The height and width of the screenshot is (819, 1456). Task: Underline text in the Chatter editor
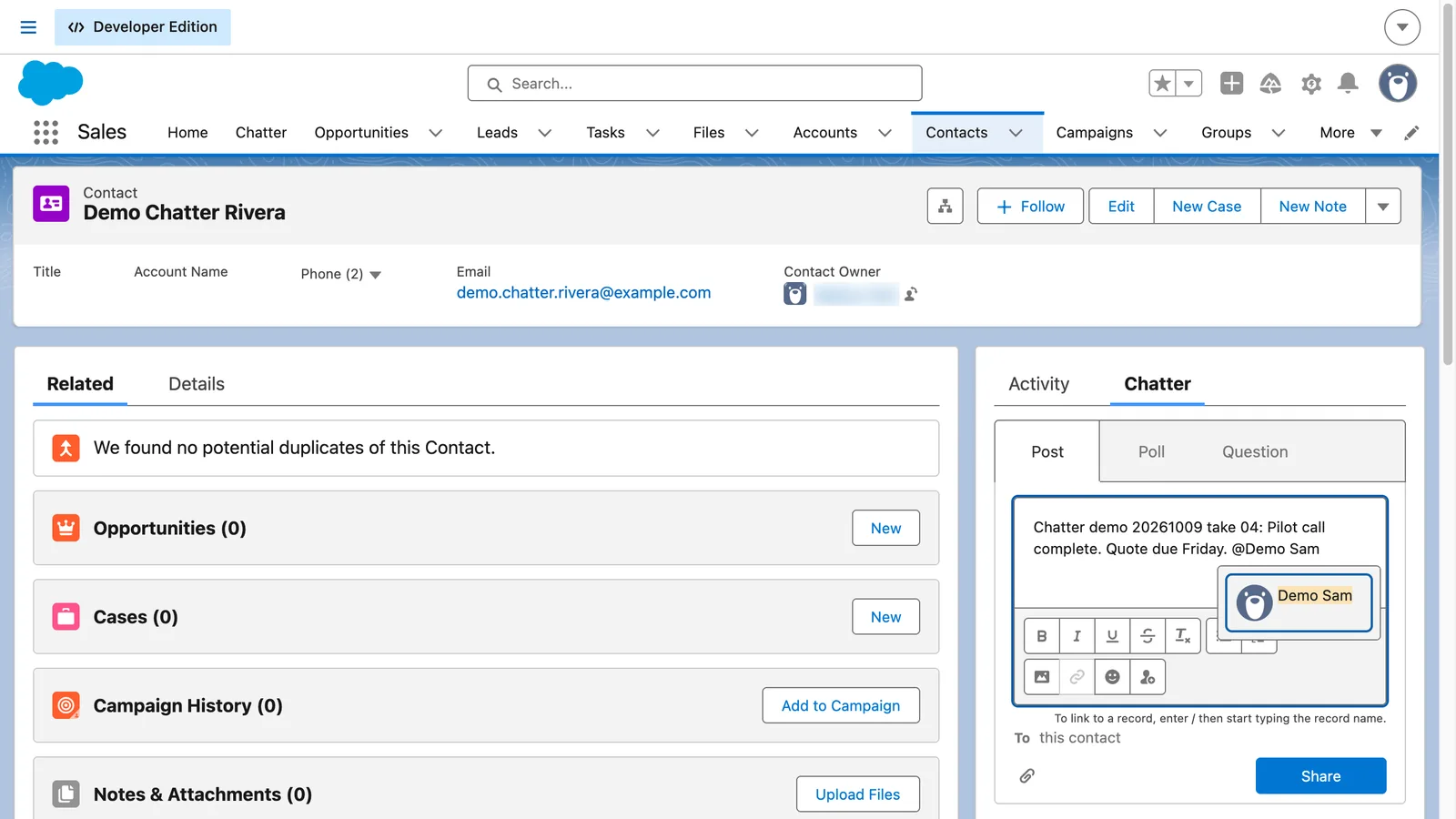coord(1112,636)
